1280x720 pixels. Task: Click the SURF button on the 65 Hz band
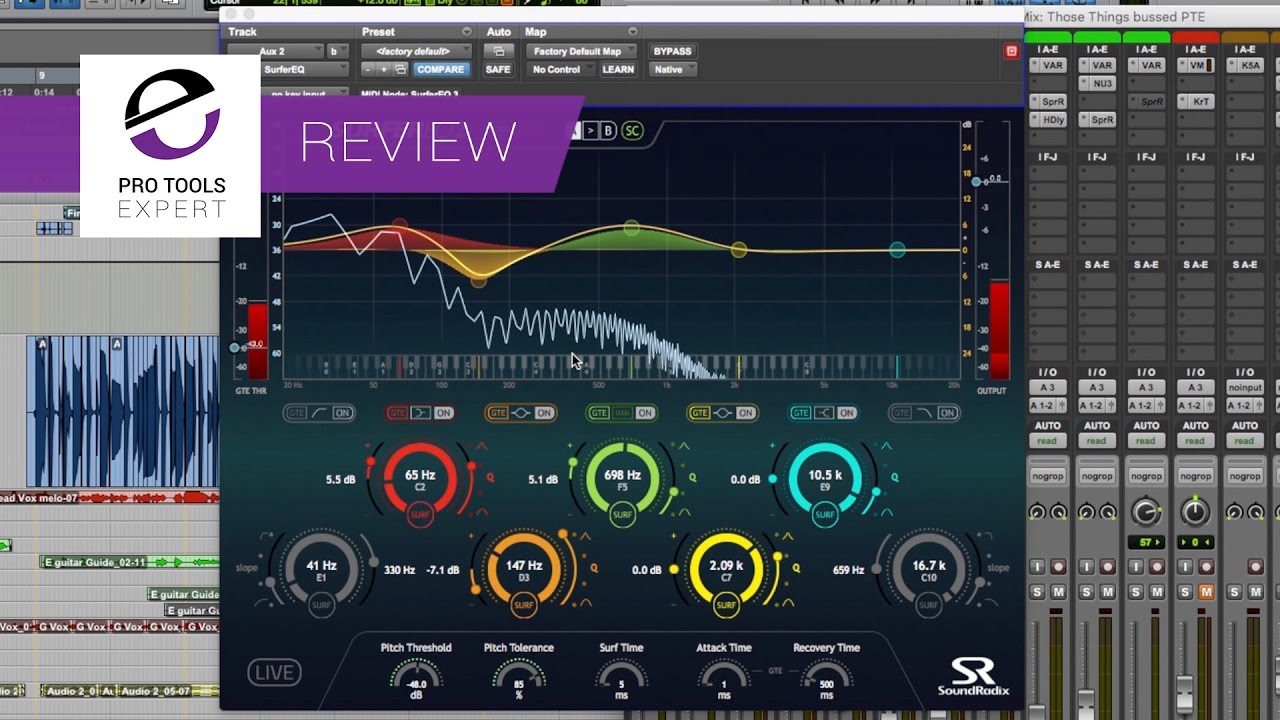click(x=420, y=516)
